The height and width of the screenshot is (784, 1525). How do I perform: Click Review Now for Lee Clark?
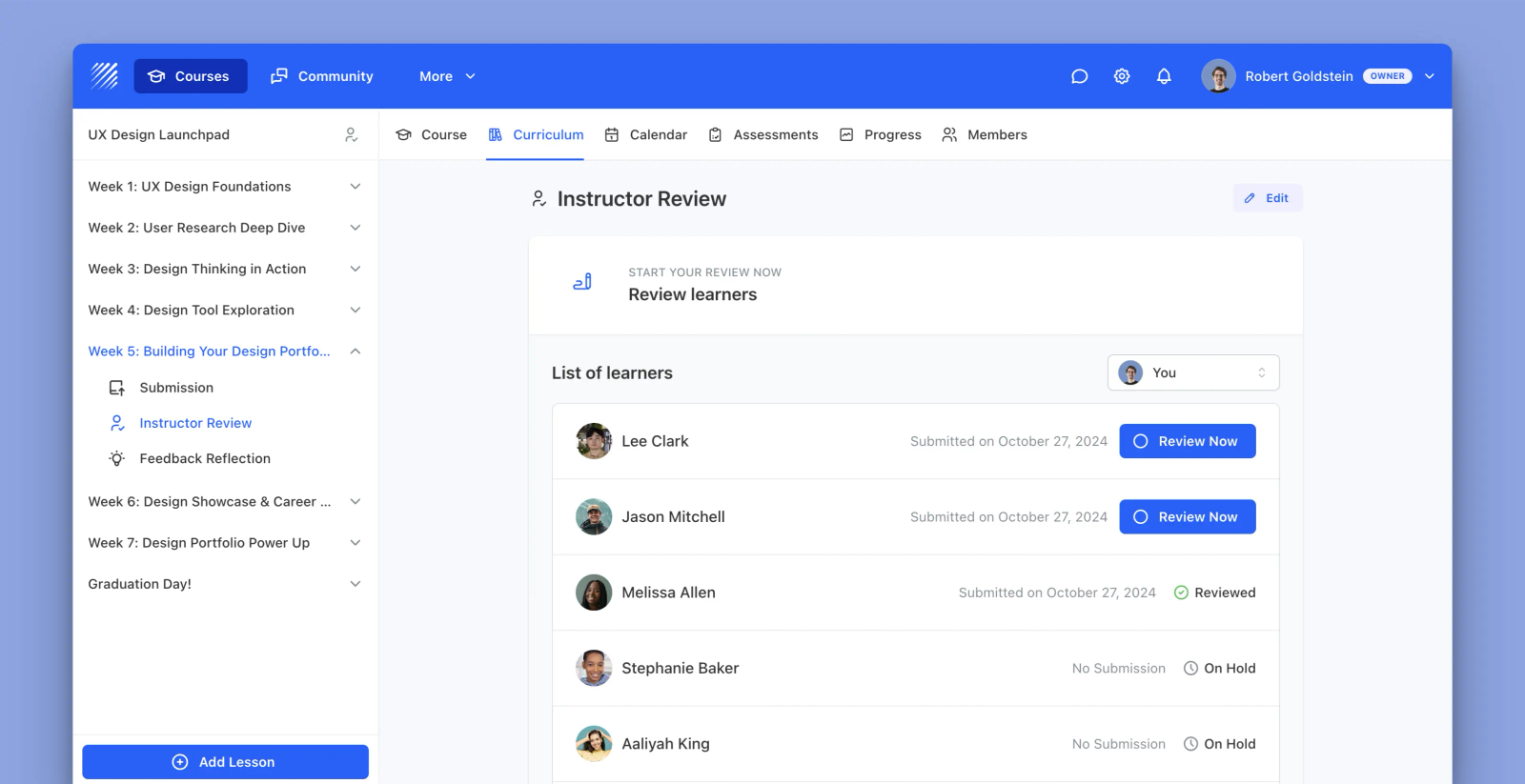(x=1188, y=441)
